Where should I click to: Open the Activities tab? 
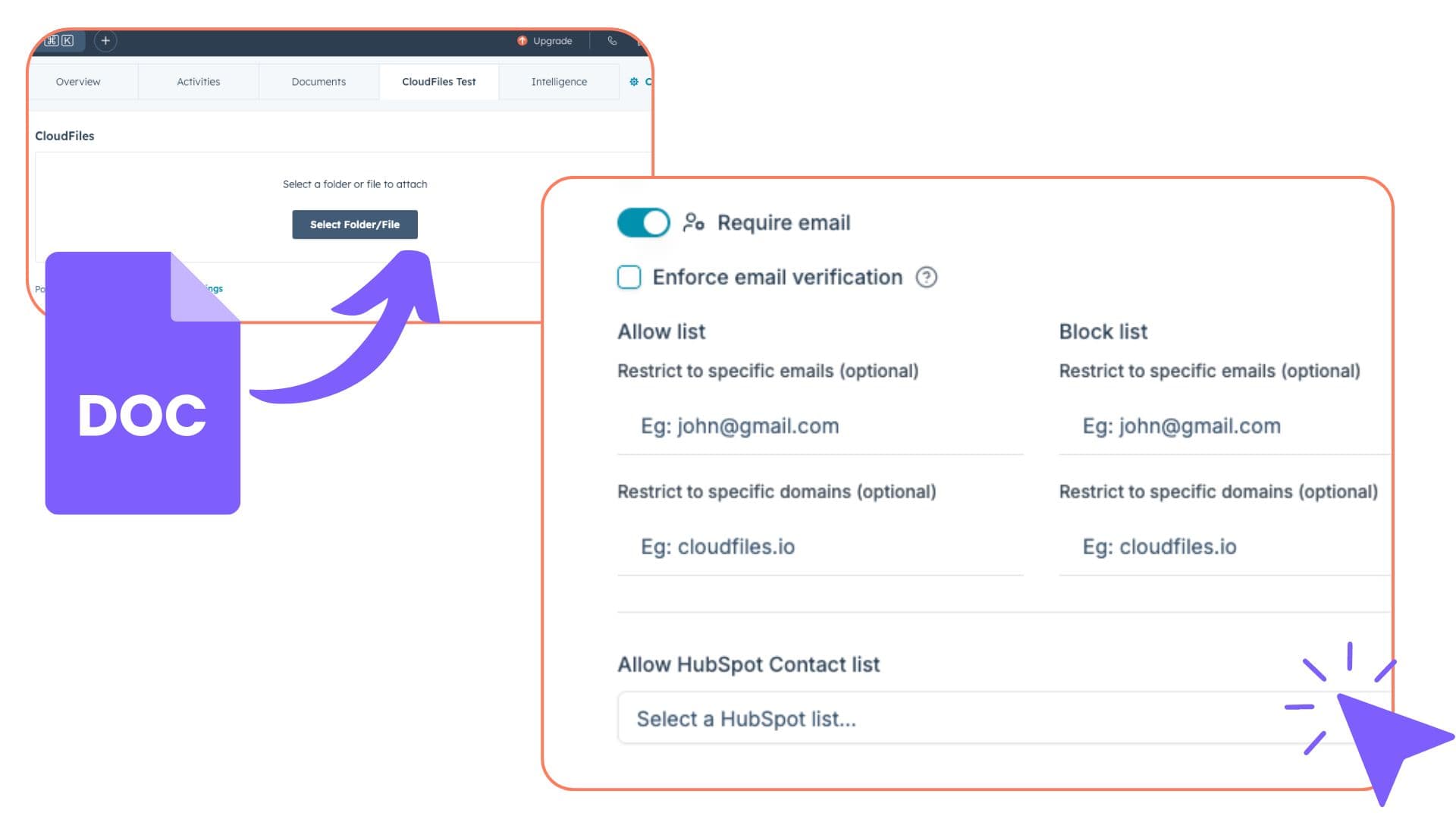pyautogui.click(x=198, y=82)
